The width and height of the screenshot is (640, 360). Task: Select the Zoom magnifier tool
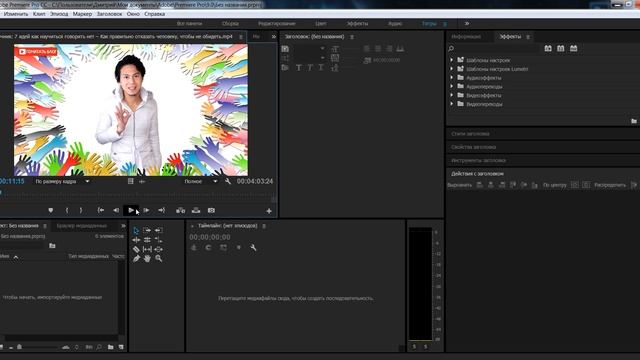point(158,258)
